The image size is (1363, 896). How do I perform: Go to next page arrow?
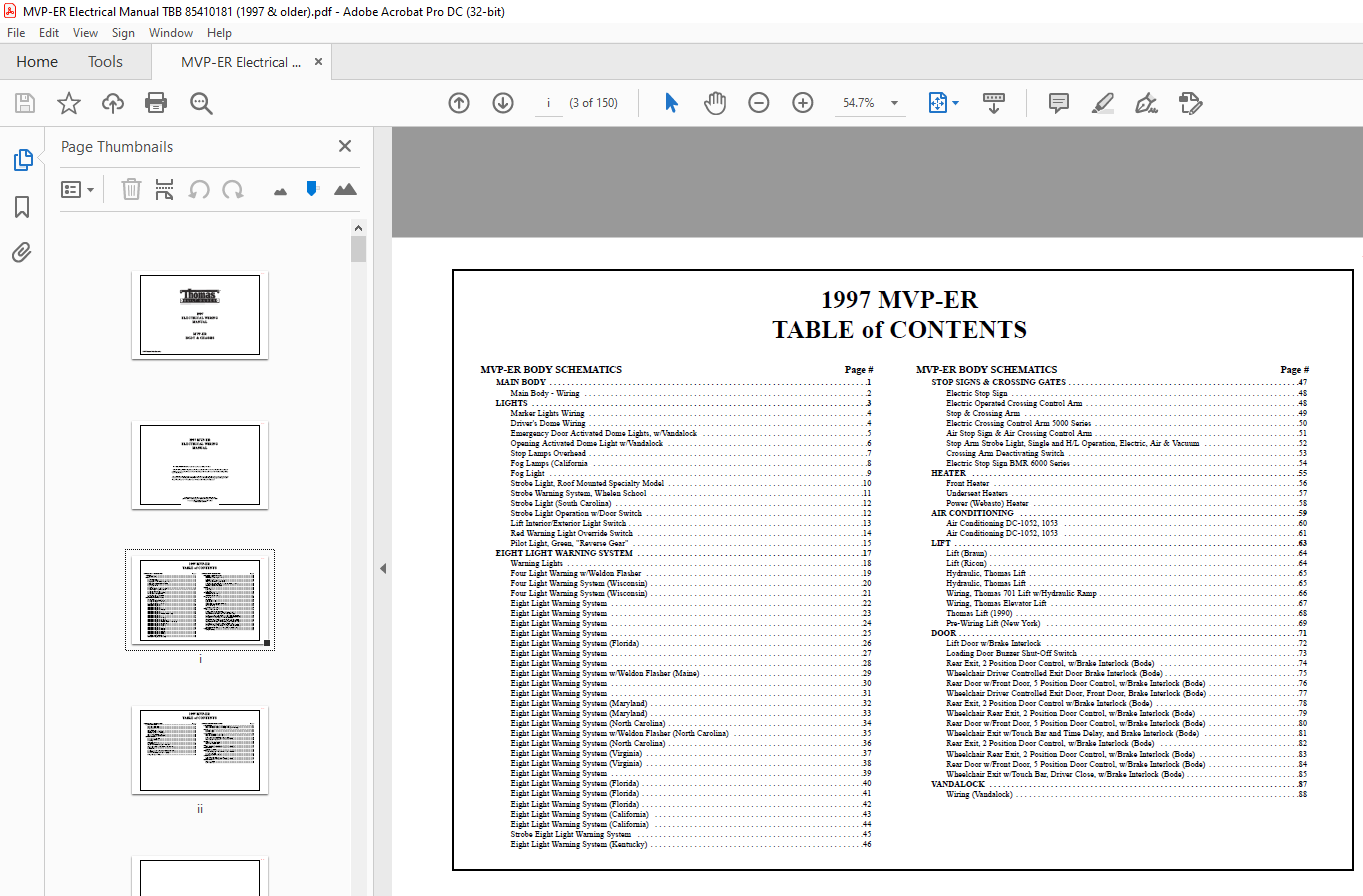(x=503, y=103)
